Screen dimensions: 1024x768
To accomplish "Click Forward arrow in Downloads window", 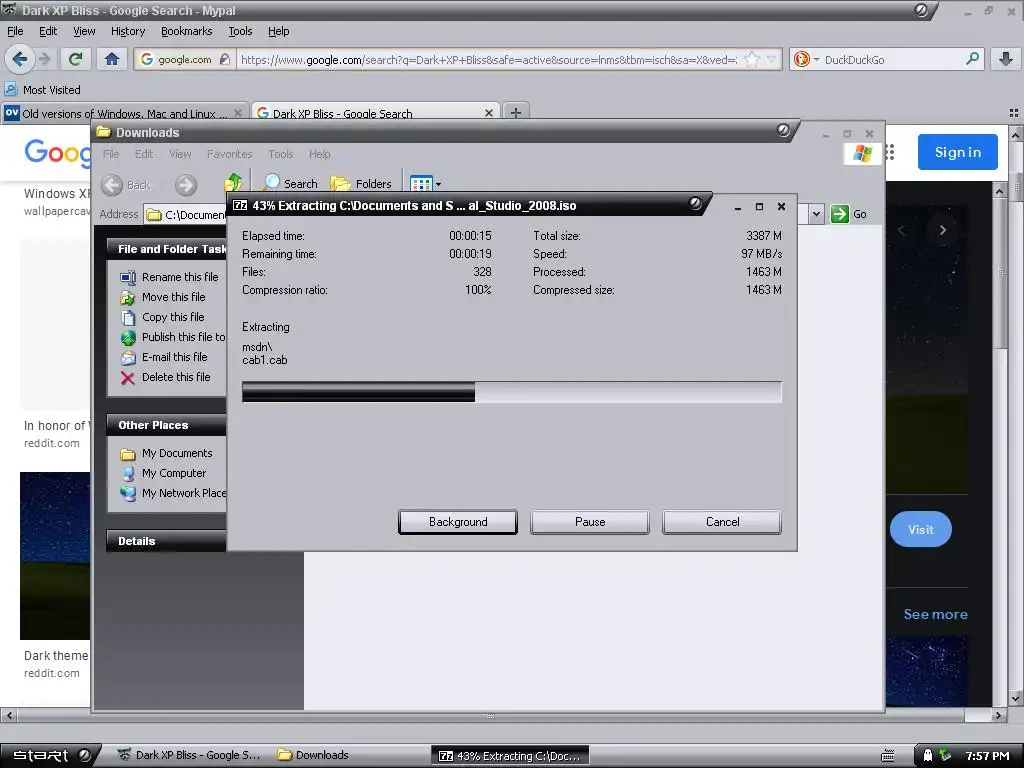I will [185, 185].
